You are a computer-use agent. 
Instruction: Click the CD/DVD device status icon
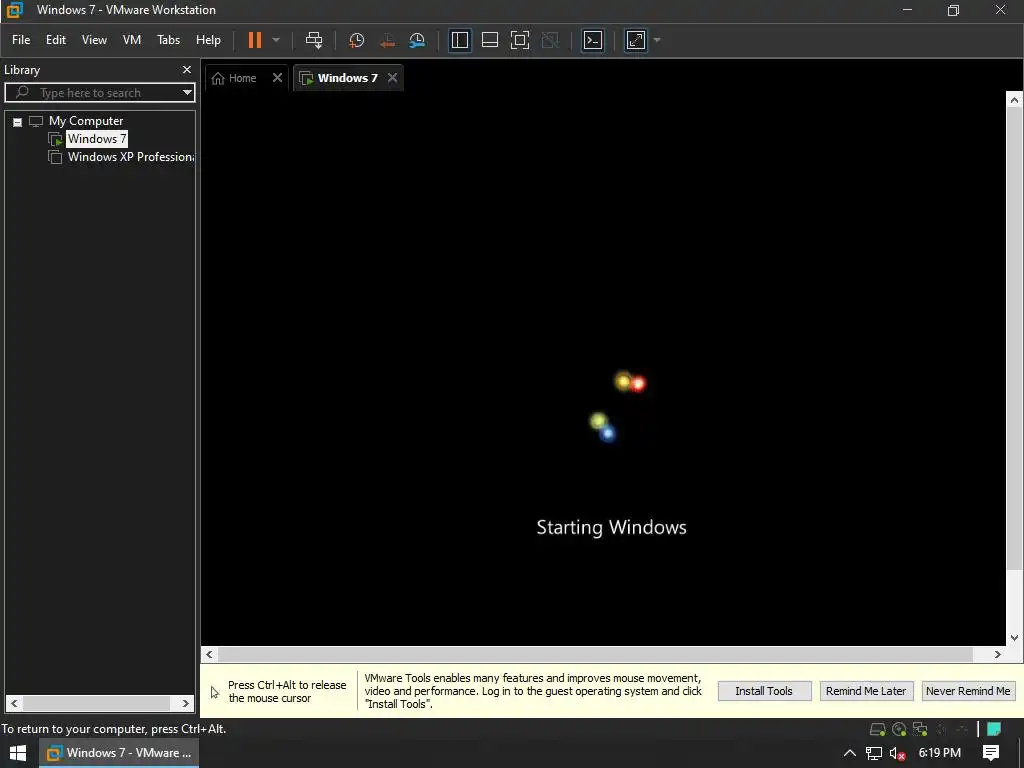(899, 729)
